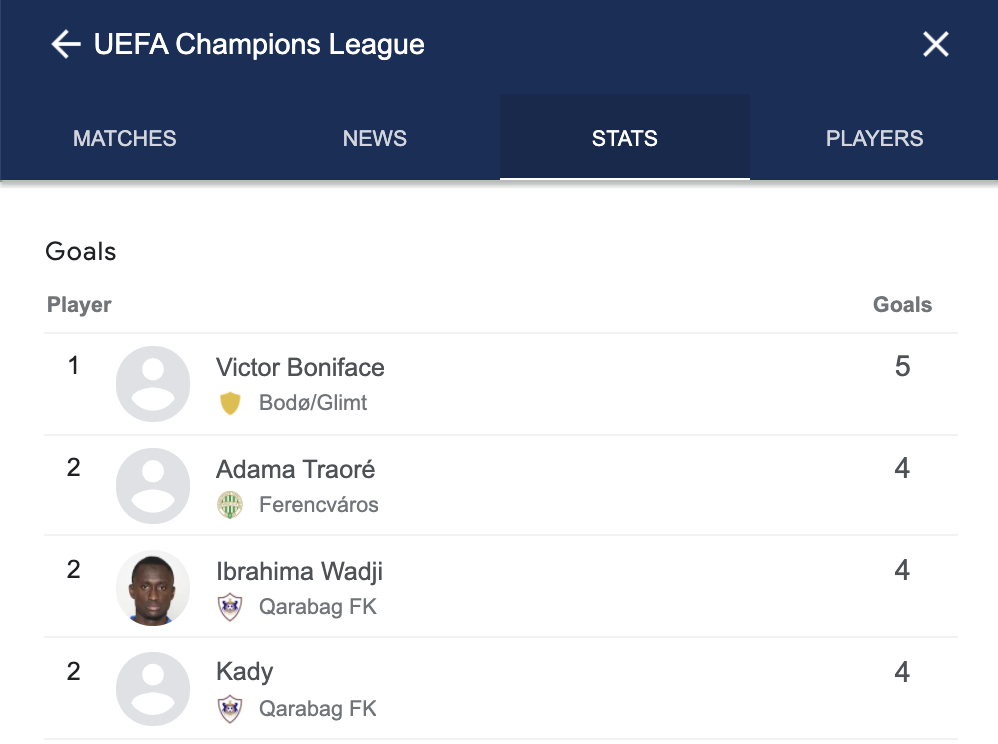Select Ibrahima Wadji player name
The width and height of the screenshot is (998, 744).
(299, 571)
